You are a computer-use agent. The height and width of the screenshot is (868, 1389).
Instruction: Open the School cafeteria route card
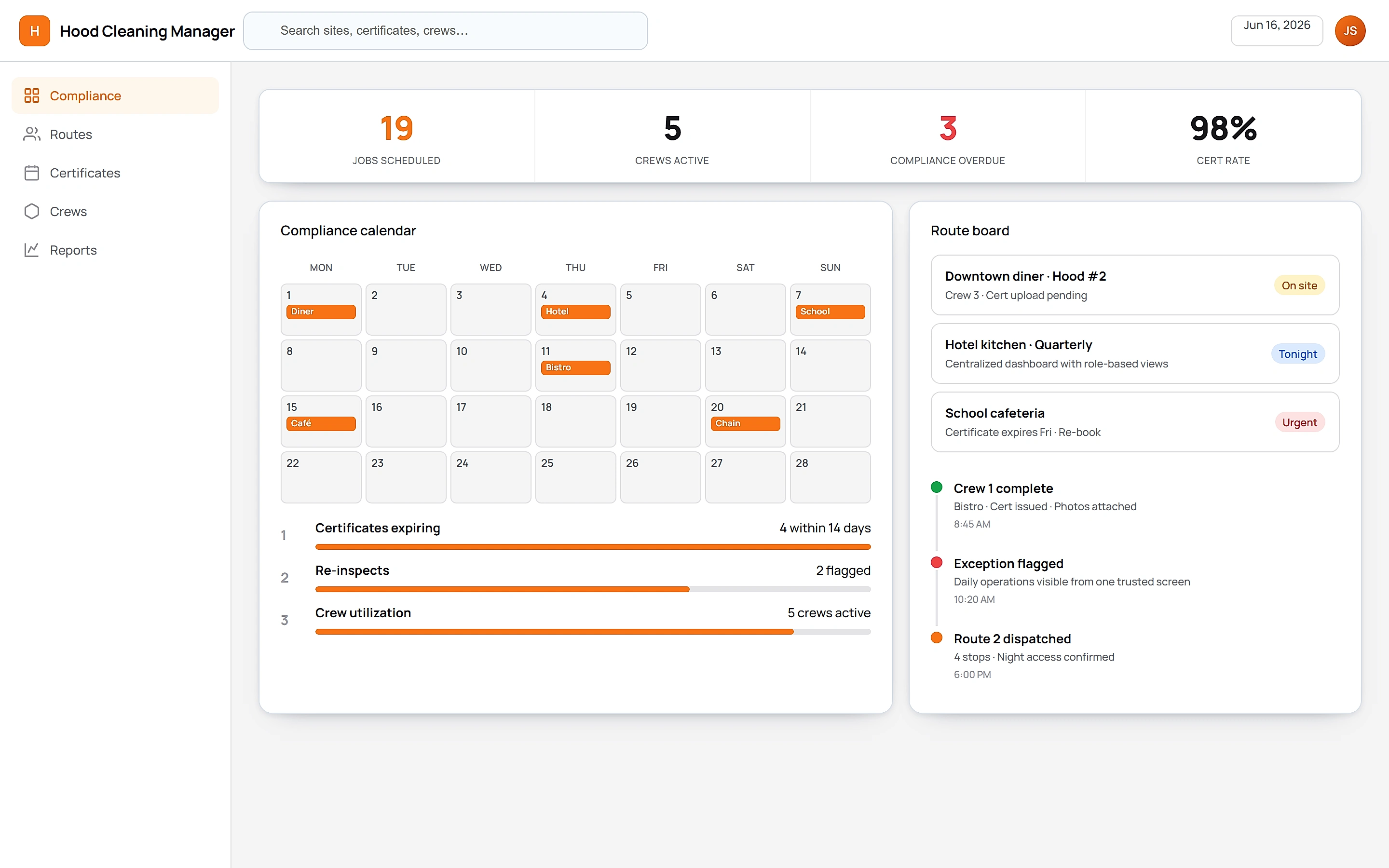point(1135,422)
